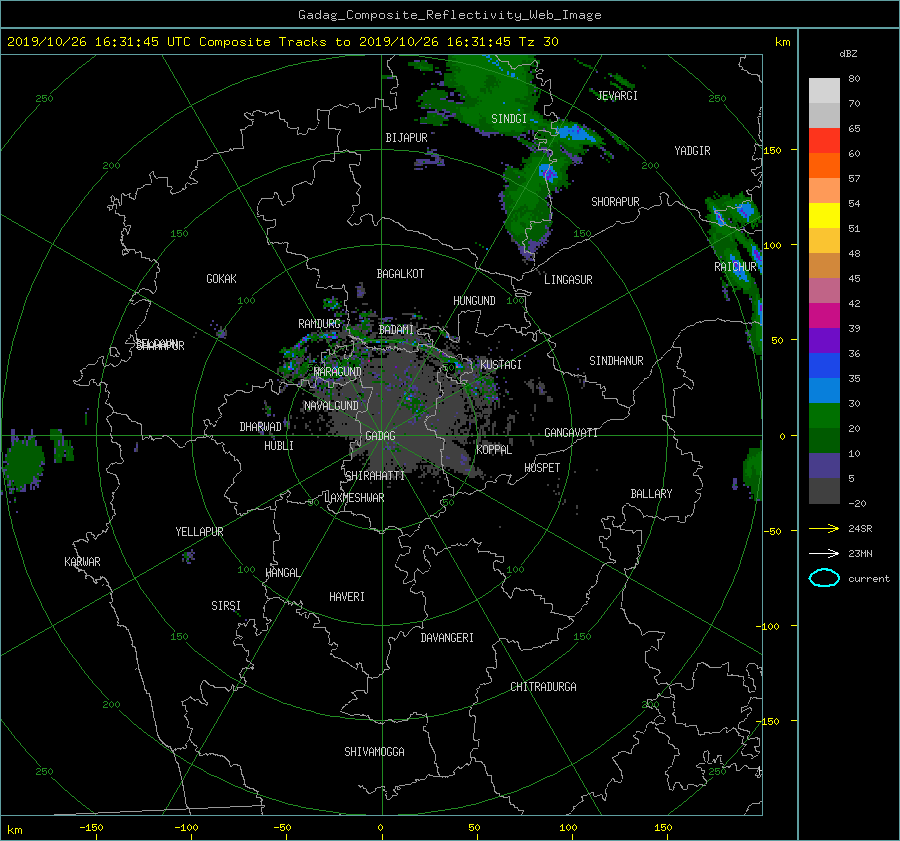Click the KARWAR city label
Image resolution: width=900 pixels, height=841 pixels.
point(82,562)
